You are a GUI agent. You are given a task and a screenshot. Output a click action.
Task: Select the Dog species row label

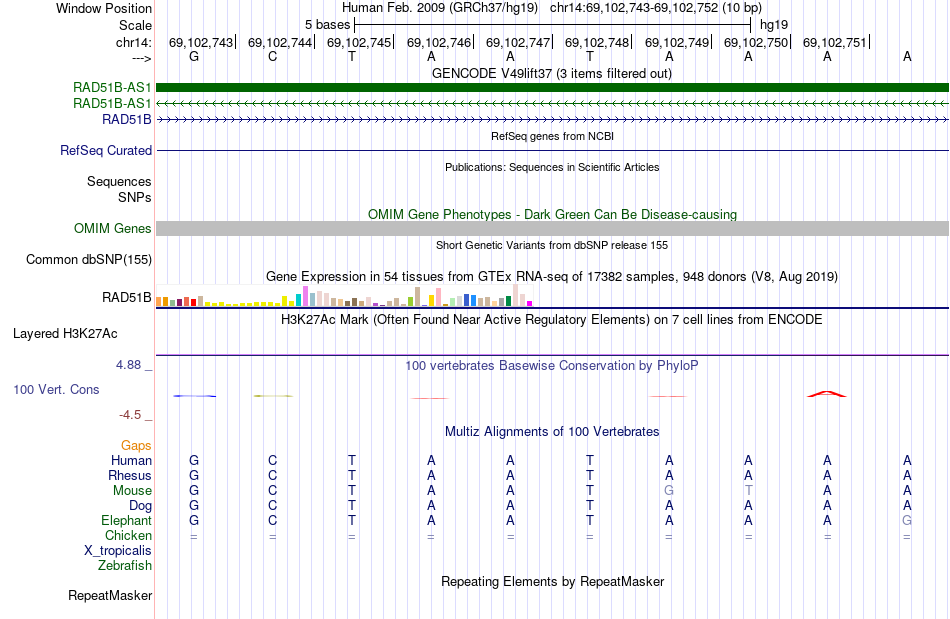click(140, 506)
